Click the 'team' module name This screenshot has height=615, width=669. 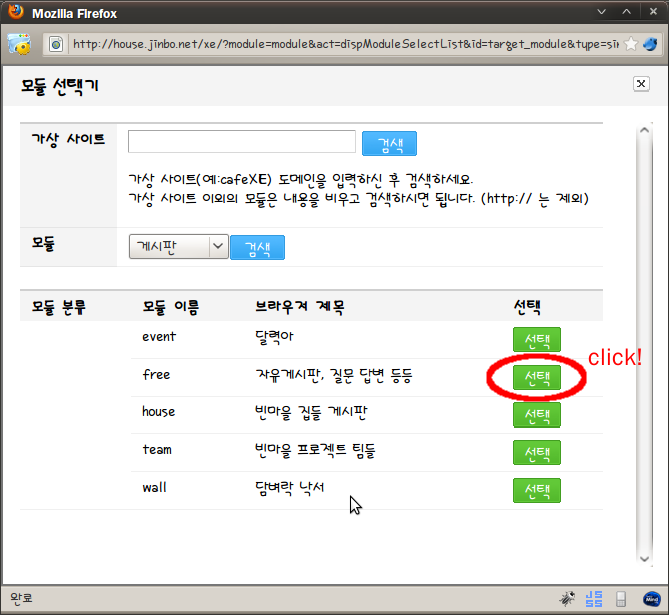pos(157,449)
